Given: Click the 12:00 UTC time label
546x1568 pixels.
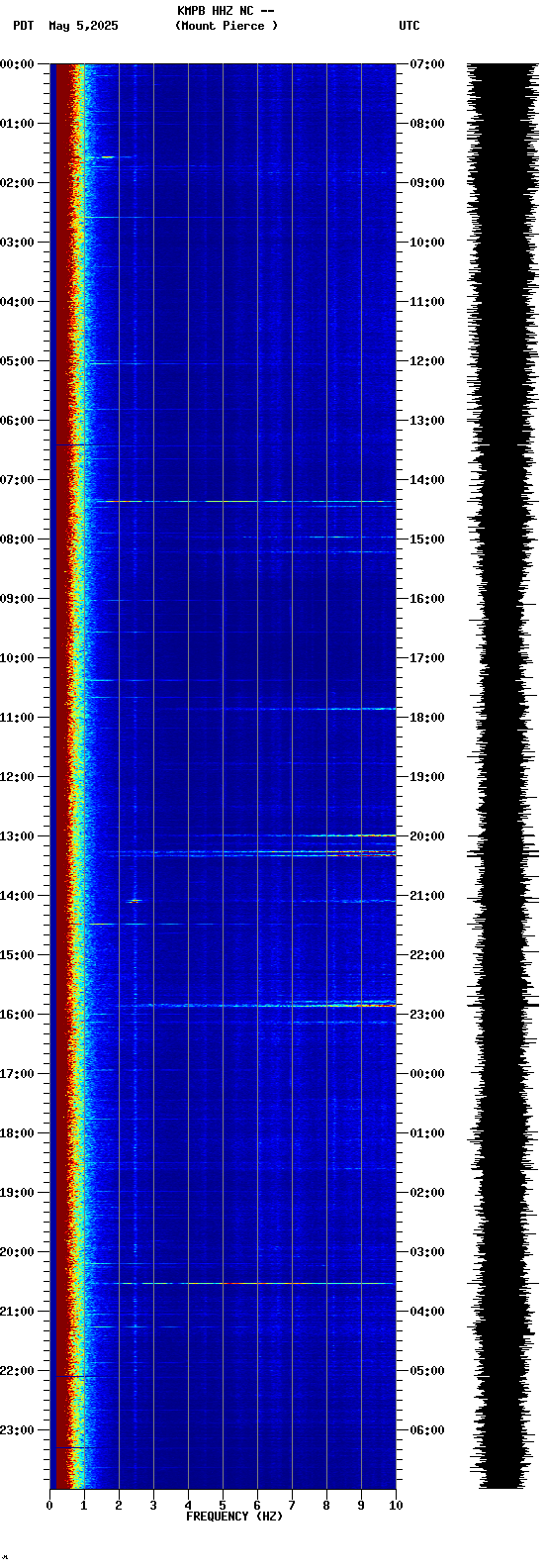Looking at the screenshot, I should 427,361.
